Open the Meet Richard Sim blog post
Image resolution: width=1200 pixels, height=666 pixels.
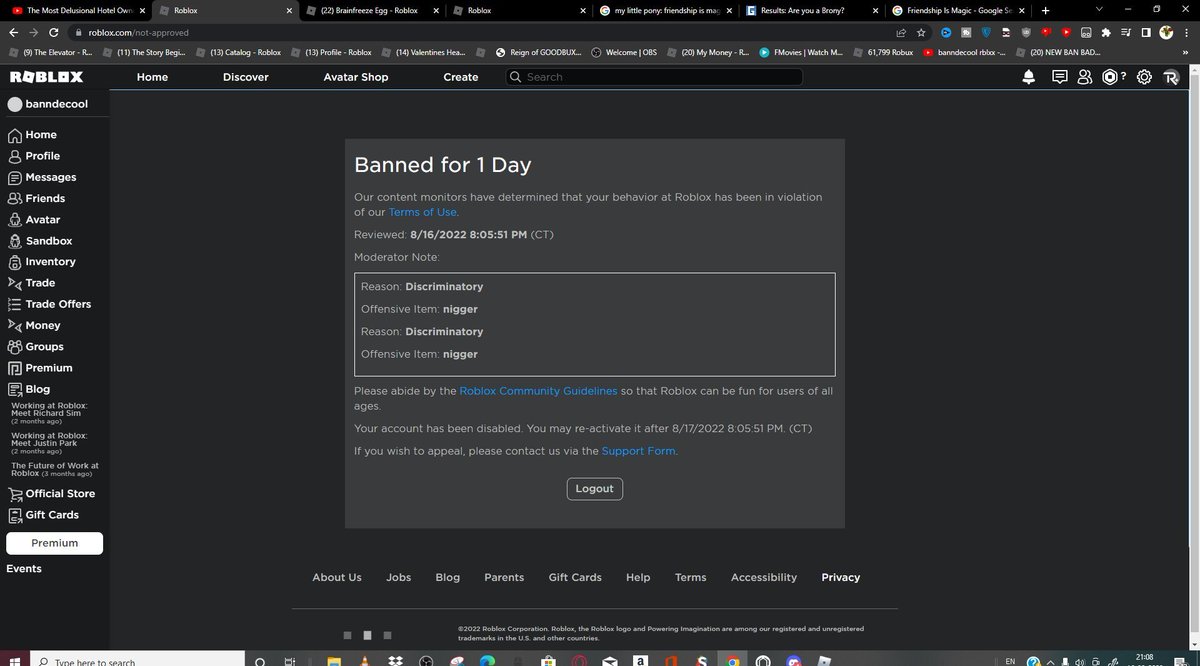[50, 413]
